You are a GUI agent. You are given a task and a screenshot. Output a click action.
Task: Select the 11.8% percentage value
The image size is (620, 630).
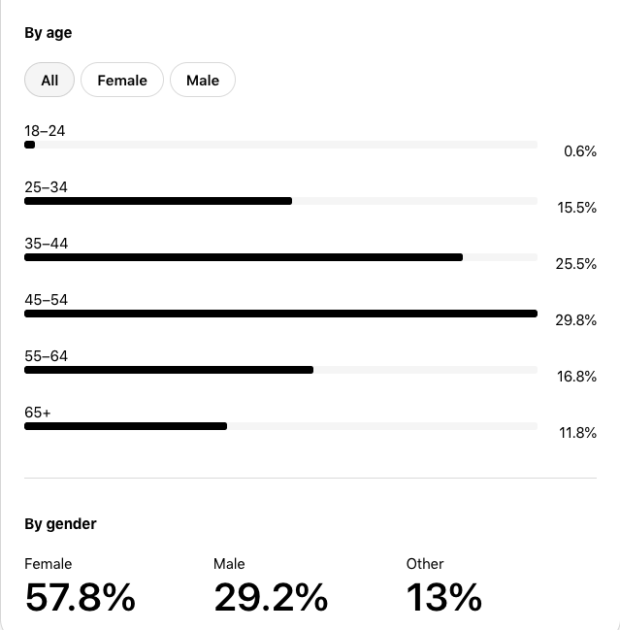(576, 432)
